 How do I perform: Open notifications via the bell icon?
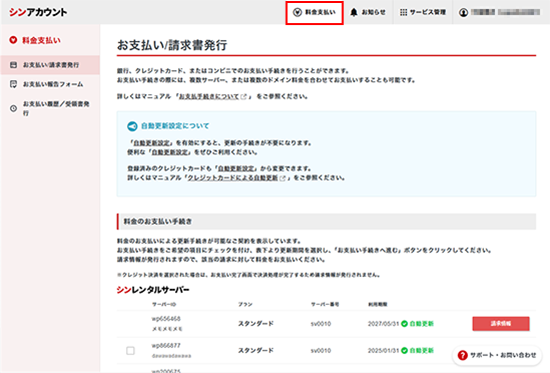coord(354,13)
